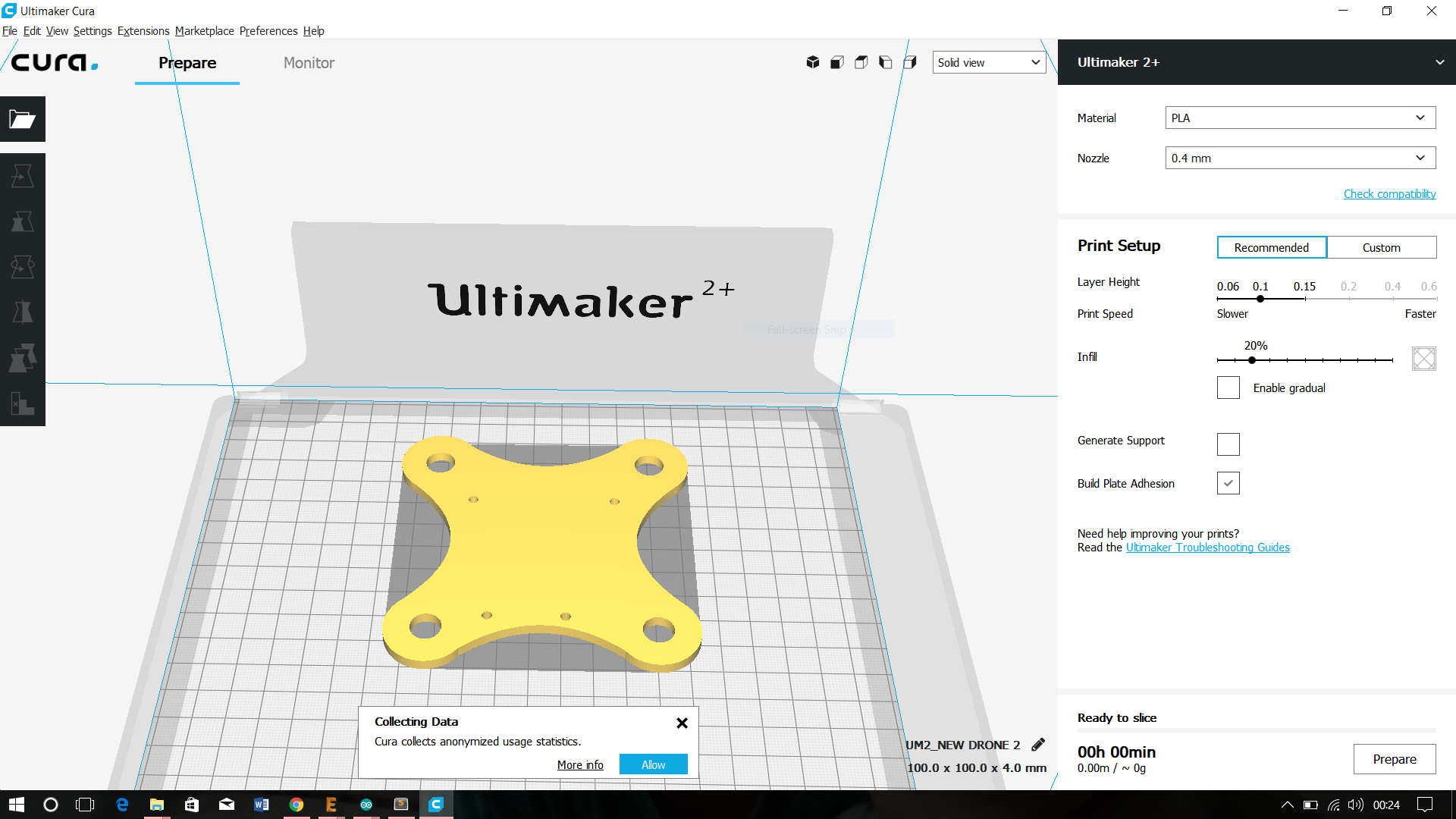Open the Material PLA dropdown
The image size is (1456, 819).
(1300, 118)
